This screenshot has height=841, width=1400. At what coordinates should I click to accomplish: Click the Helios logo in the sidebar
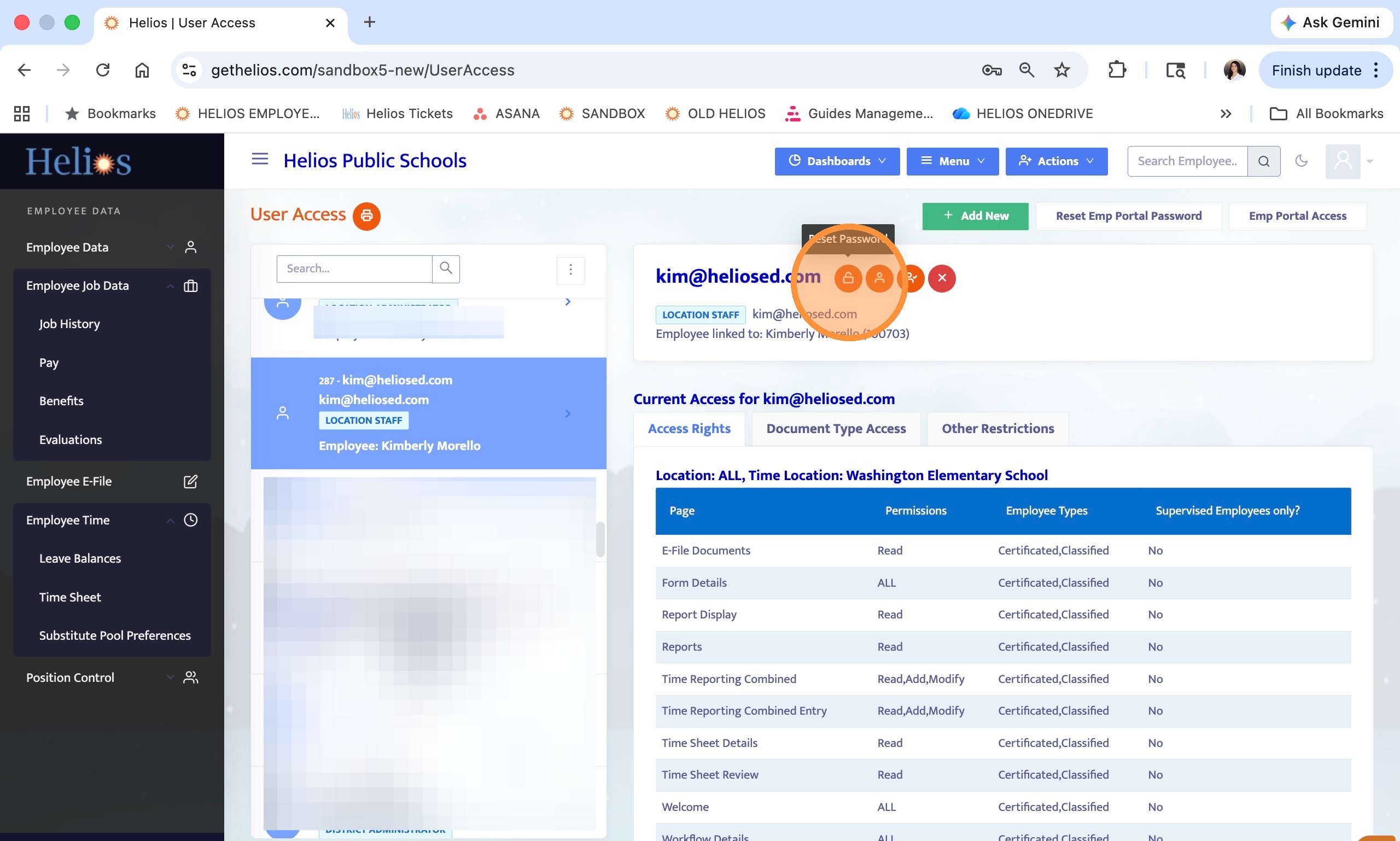[x=78, y=162]
